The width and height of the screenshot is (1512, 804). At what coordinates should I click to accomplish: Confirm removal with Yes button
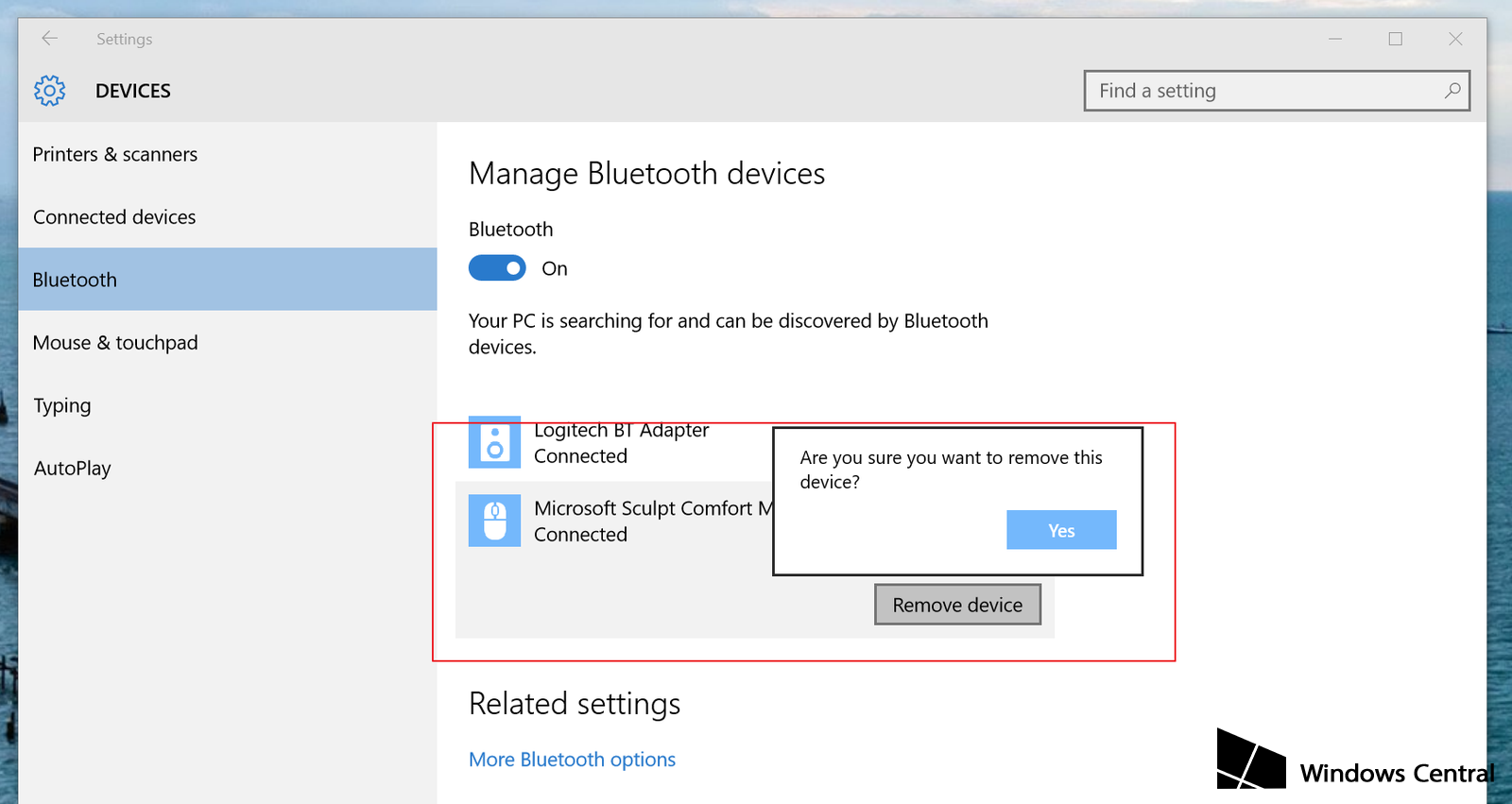coord(1061,530)
